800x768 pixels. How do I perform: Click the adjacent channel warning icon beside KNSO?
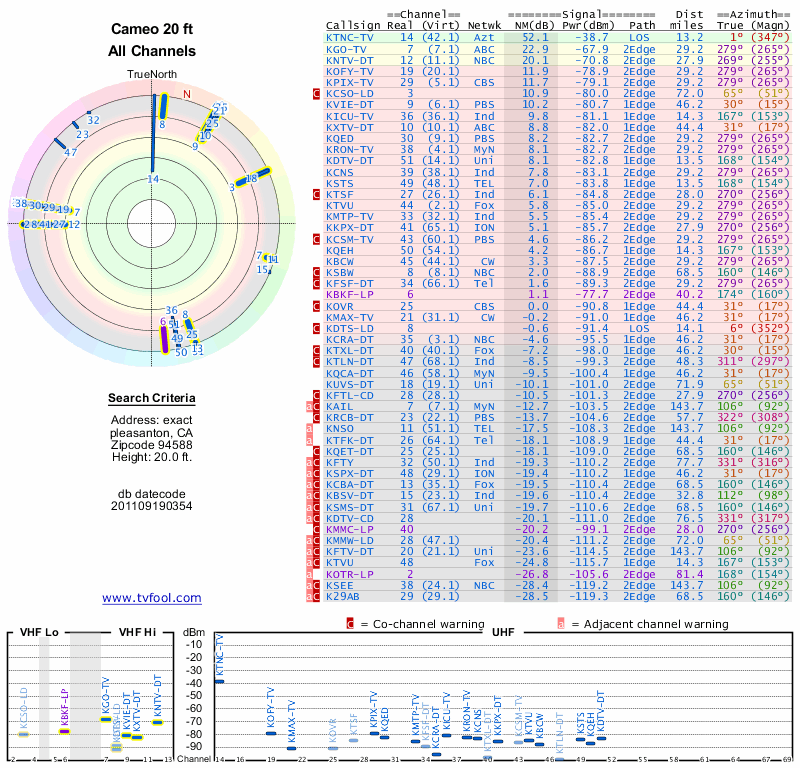310,428
